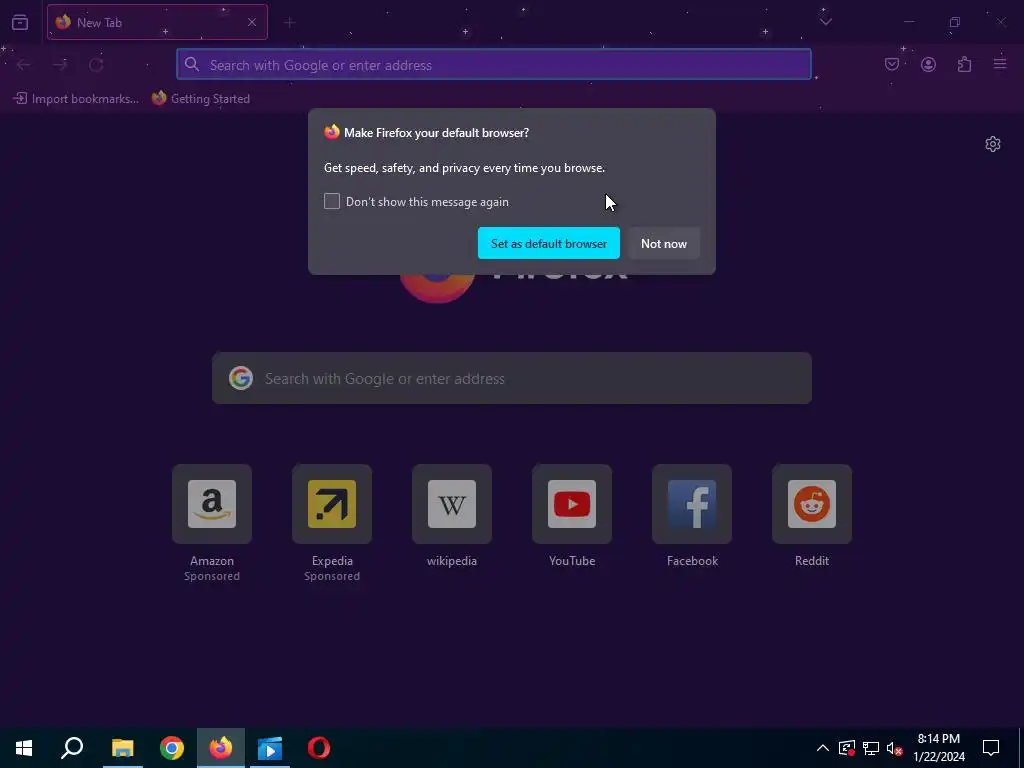Click the tray icon with the red dot
Image resolution: width=1024 pixels, height=768 pixels.
coord(847,748)
